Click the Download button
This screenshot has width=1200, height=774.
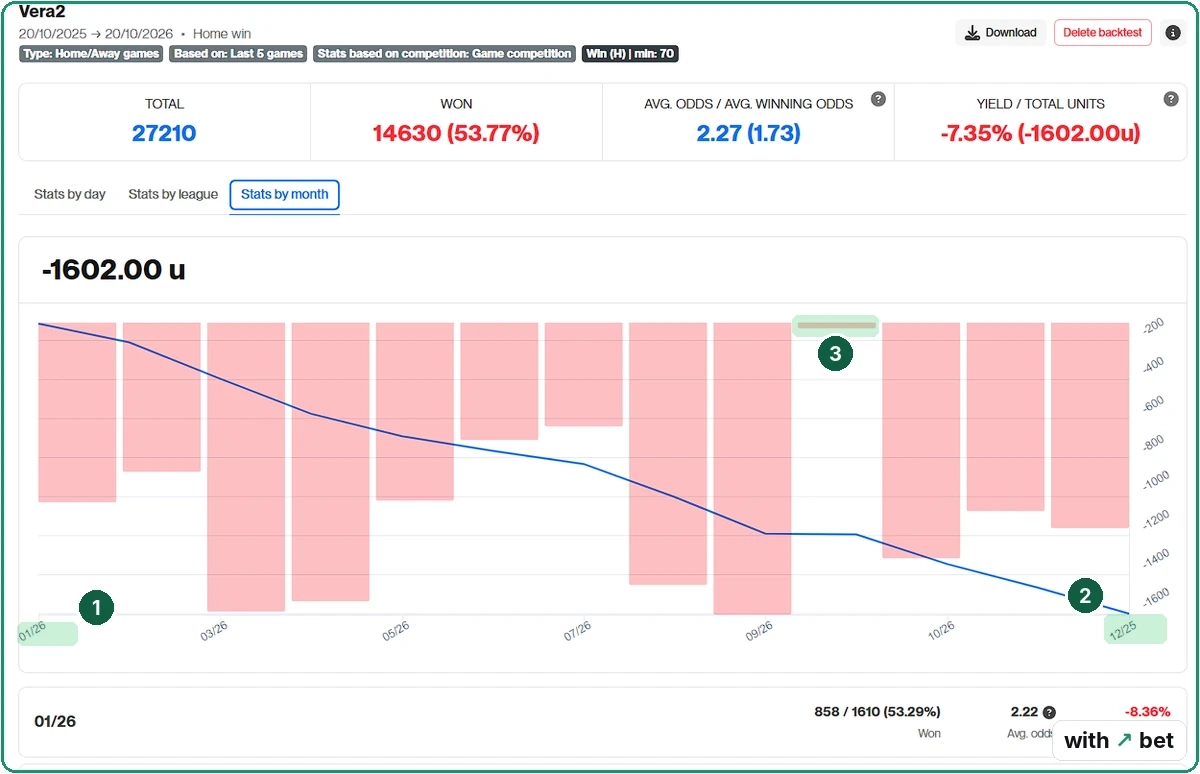(x=1000, y=32)
